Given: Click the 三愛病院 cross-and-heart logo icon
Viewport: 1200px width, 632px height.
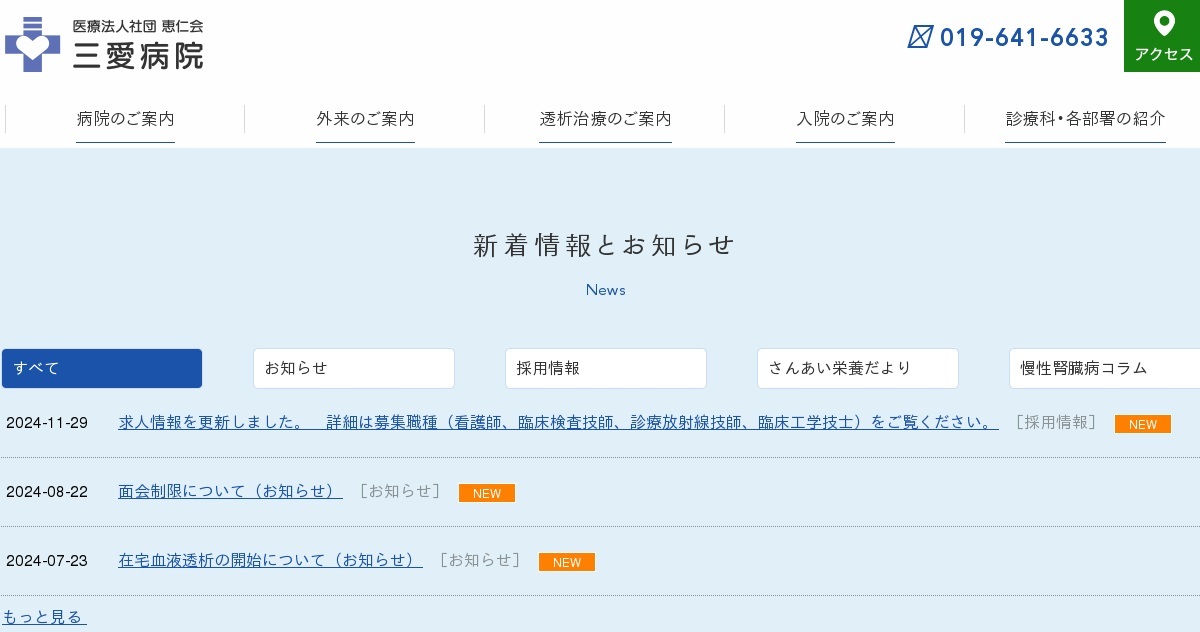Looking at the screenshot, I should click(32, 44).
